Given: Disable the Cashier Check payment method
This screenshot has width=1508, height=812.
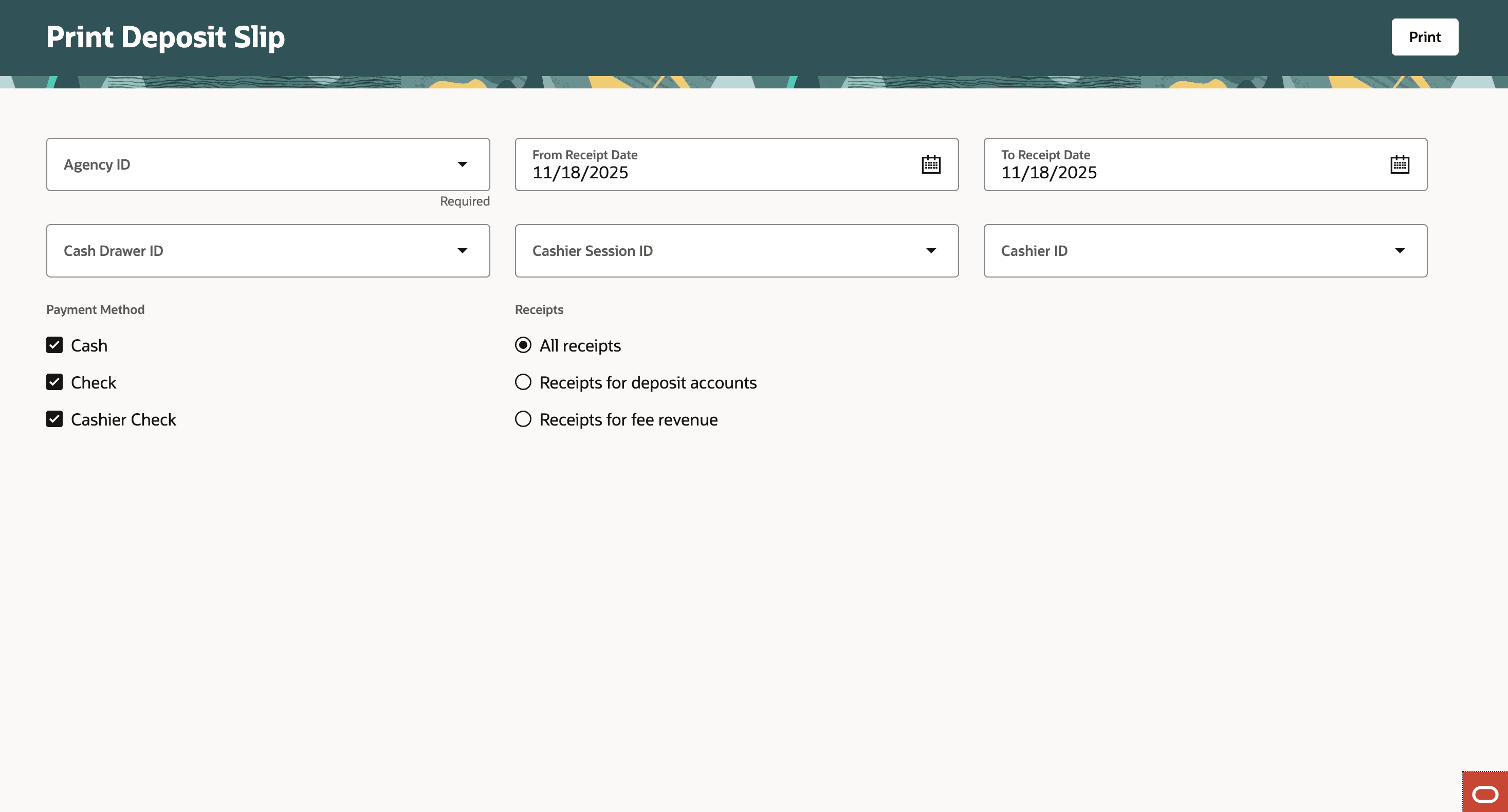Looking at the screenshot, I should [54, 419].
